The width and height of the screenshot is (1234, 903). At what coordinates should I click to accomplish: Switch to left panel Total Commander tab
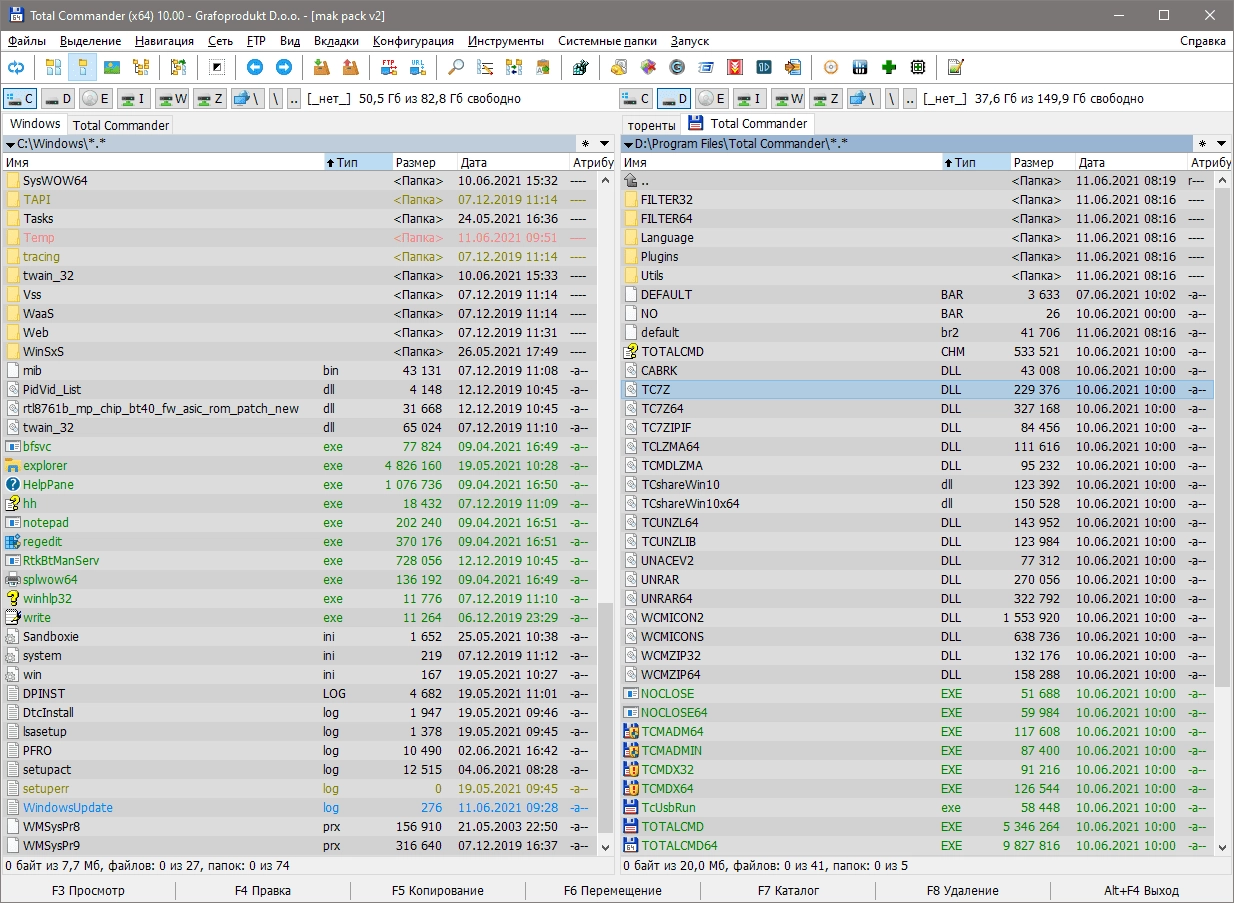pos(121,125)
